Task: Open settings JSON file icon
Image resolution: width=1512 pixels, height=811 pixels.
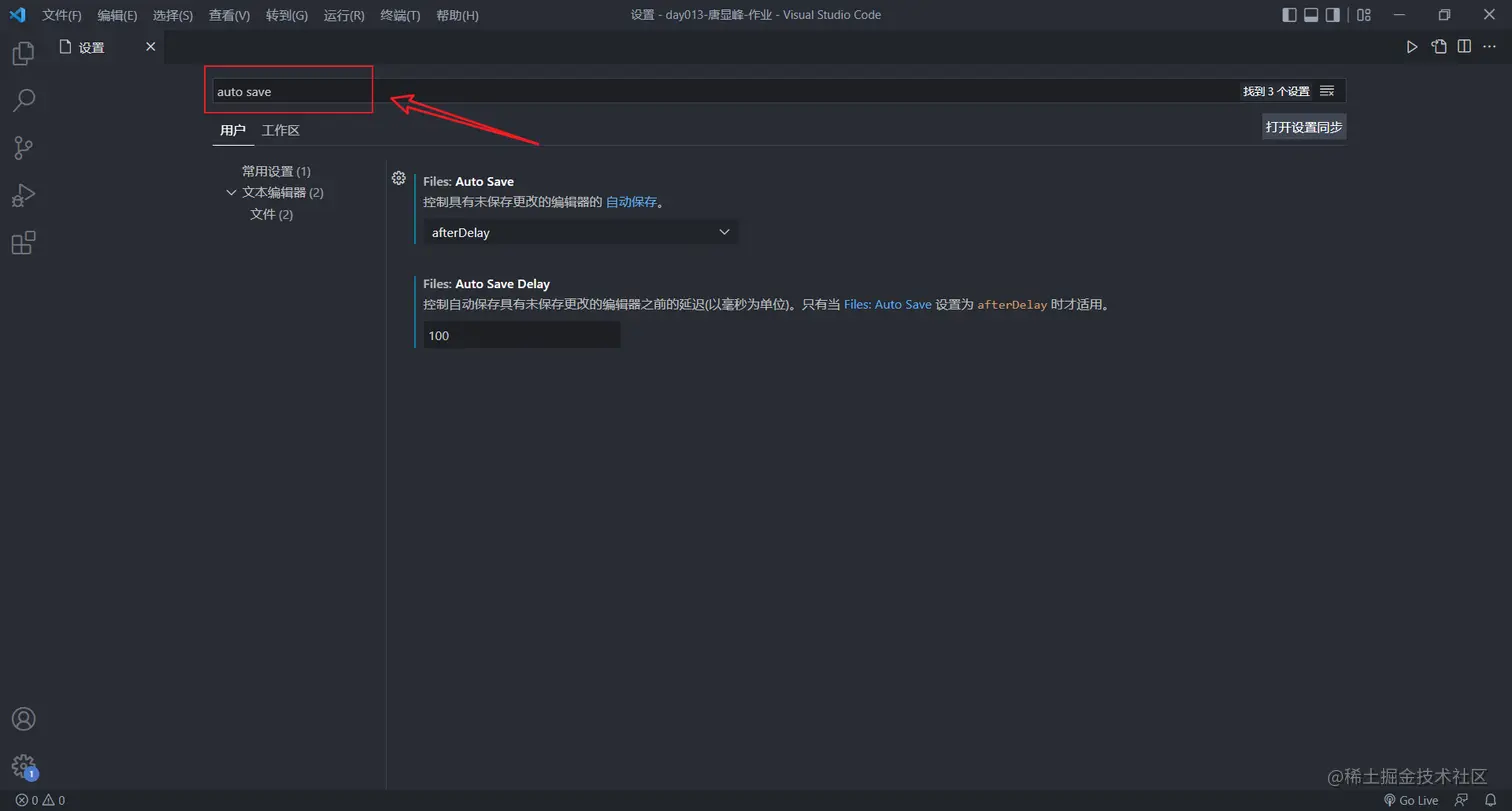Action: click(1438, 47)
